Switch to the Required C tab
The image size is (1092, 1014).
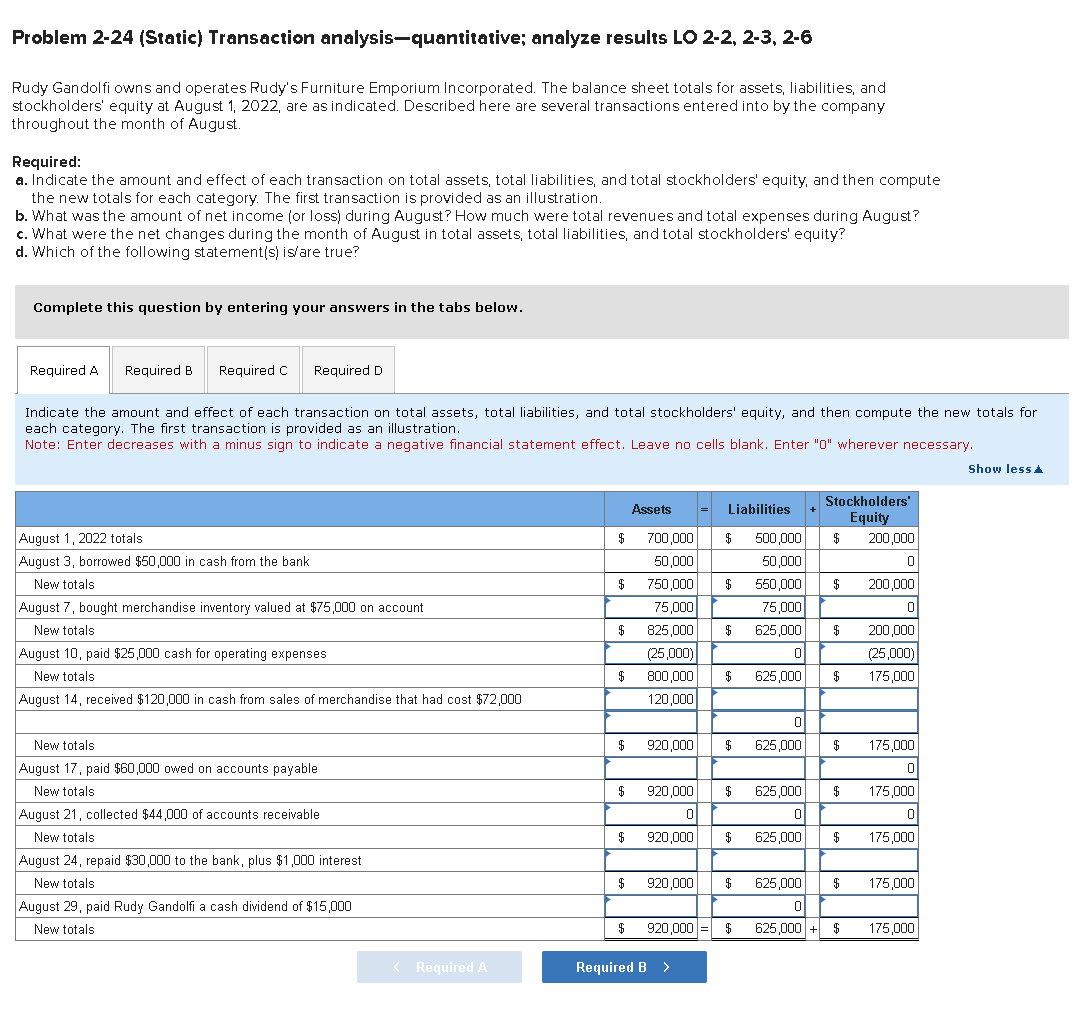[x=252, y=369]
